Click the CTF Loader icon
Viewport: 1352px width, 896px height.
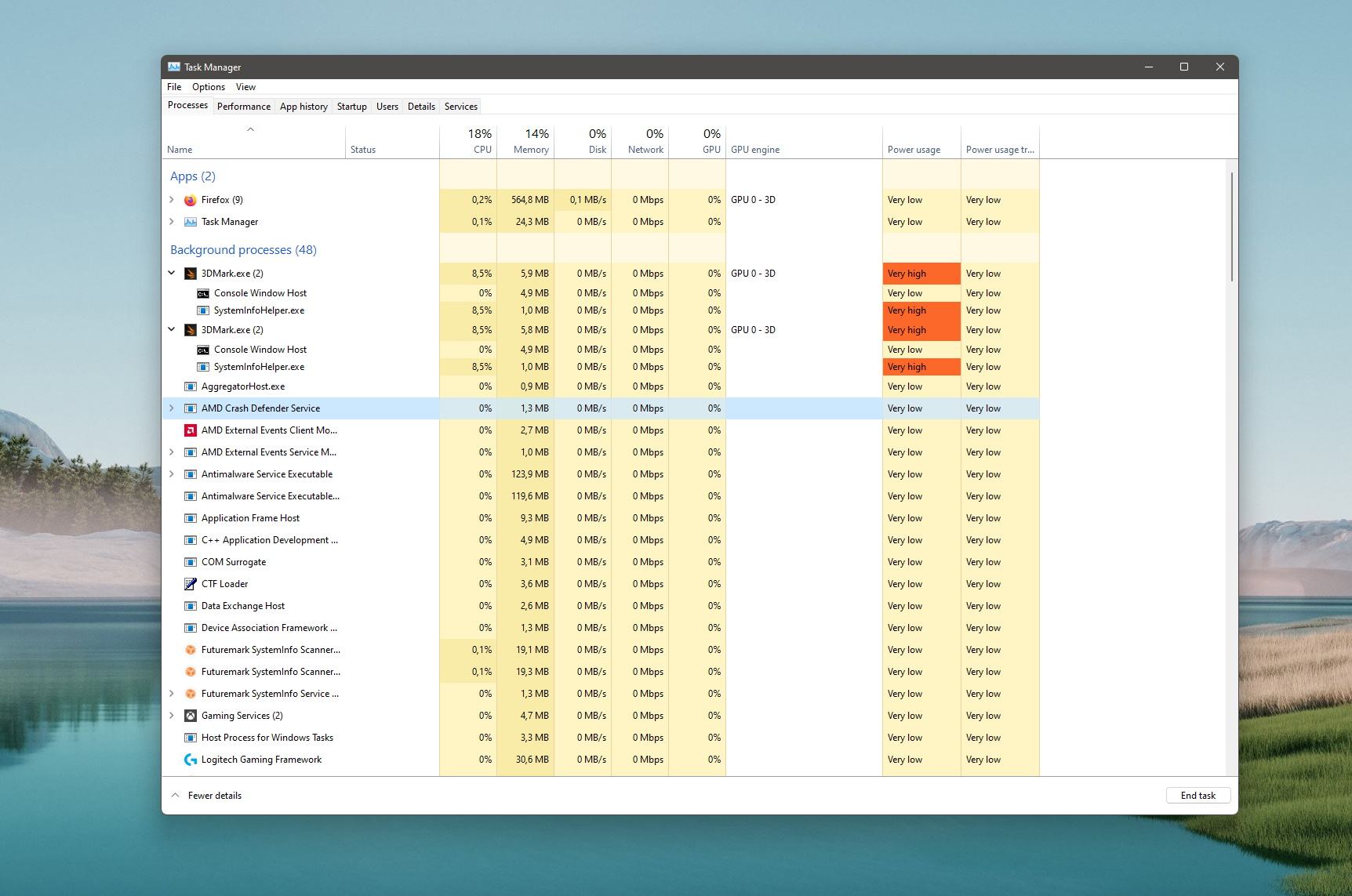(190, 584)
